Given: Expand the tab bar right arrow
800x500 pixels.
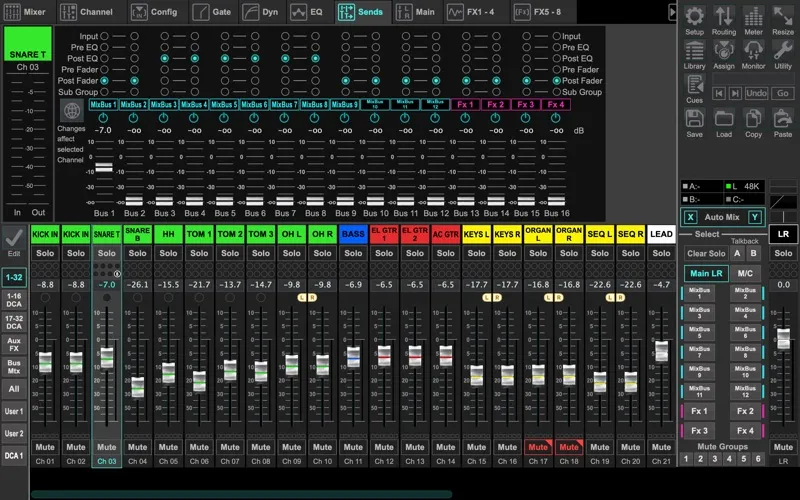Looking at the screenshot, I should [672, 12].
